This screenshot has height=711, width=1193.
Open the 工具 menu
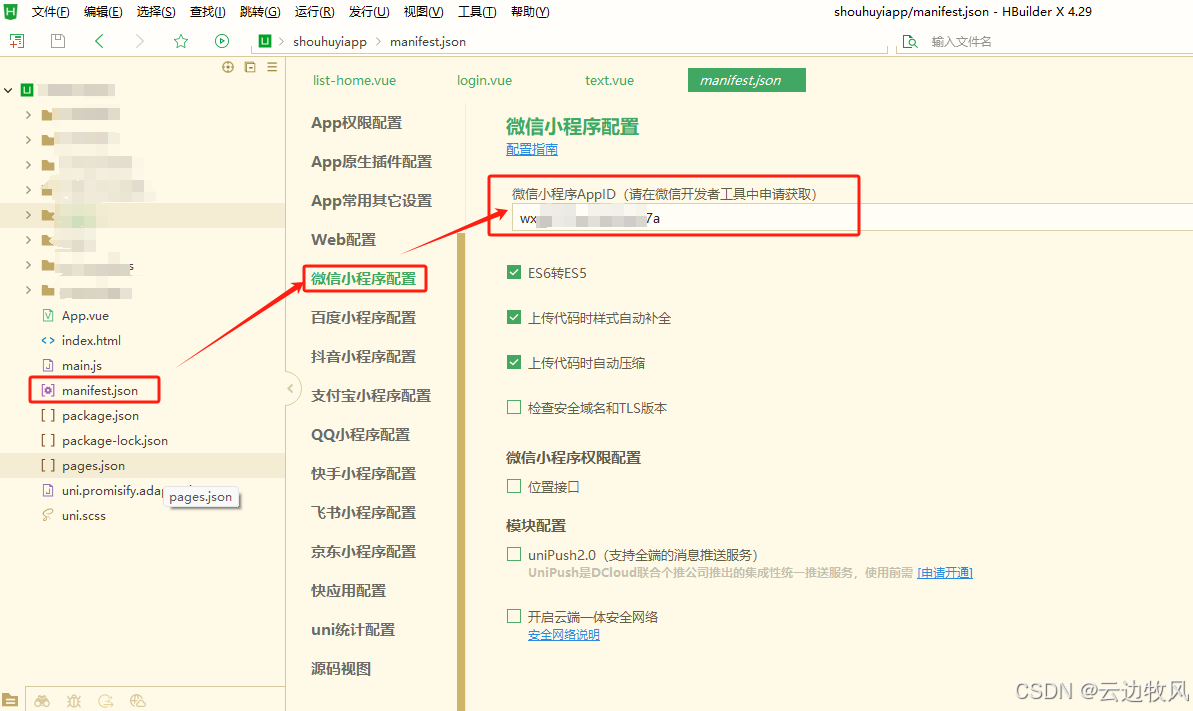[x=476, y=11]
